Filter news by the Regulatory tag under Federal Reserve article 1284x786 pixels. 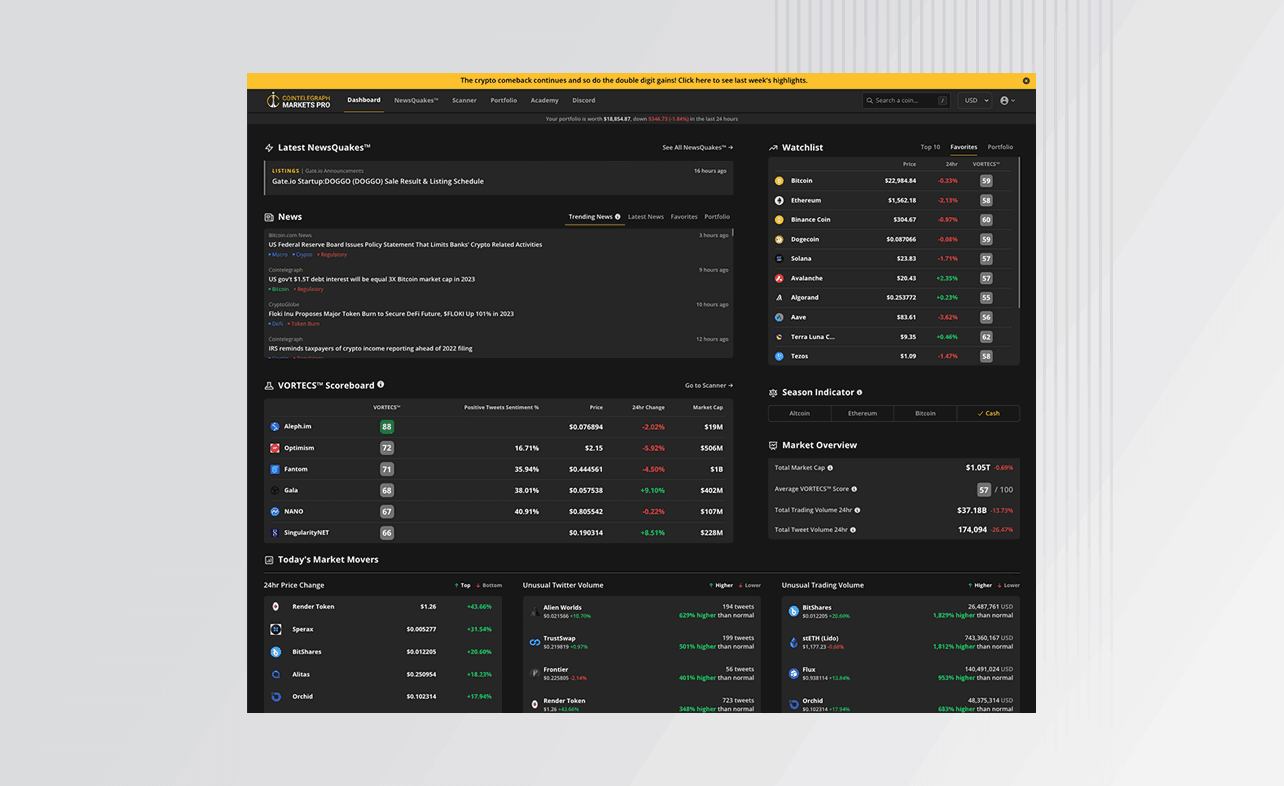pos(333,255)
